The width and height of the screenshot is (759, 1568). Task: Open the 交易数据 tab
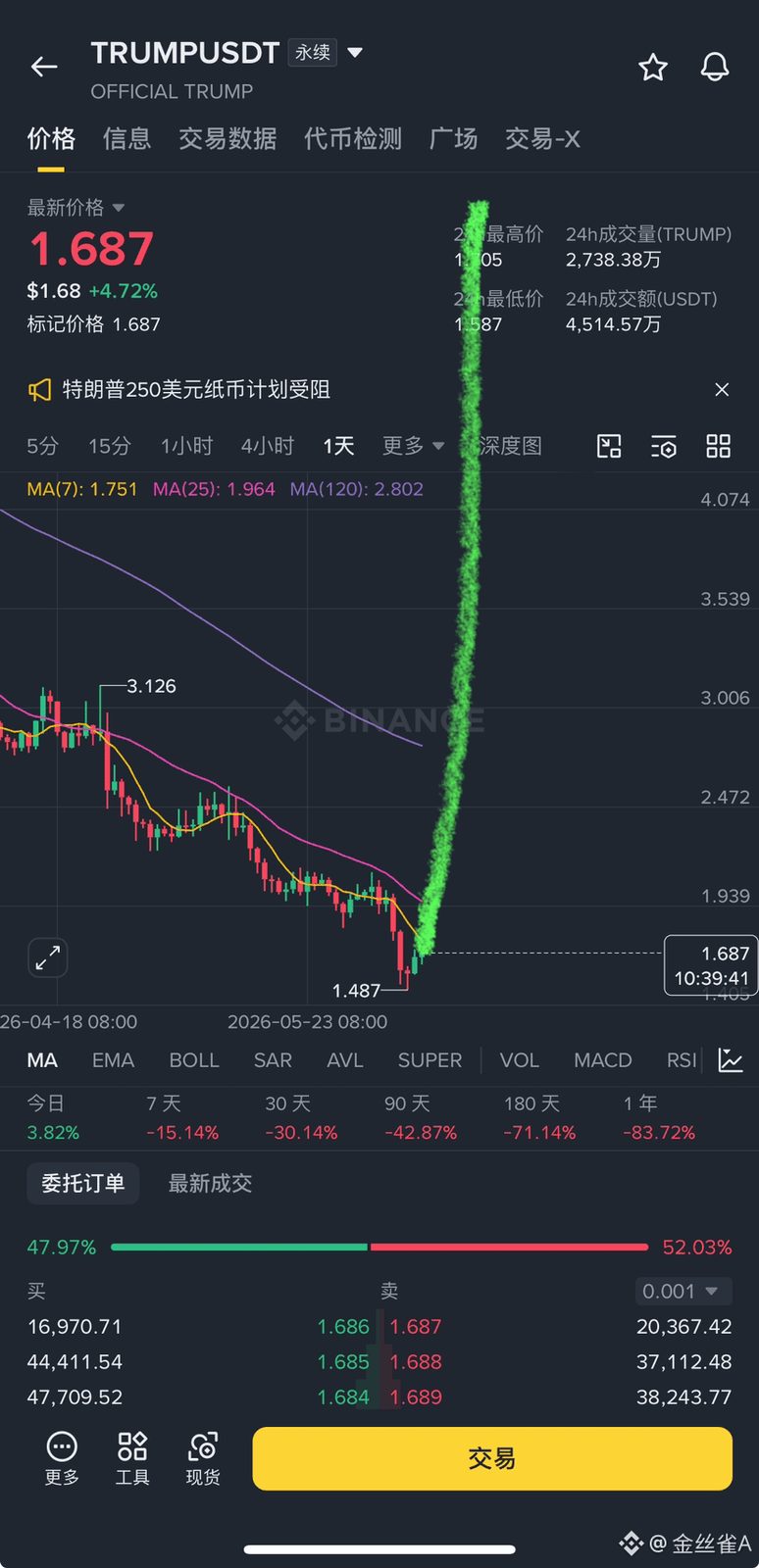coord(228,139)
